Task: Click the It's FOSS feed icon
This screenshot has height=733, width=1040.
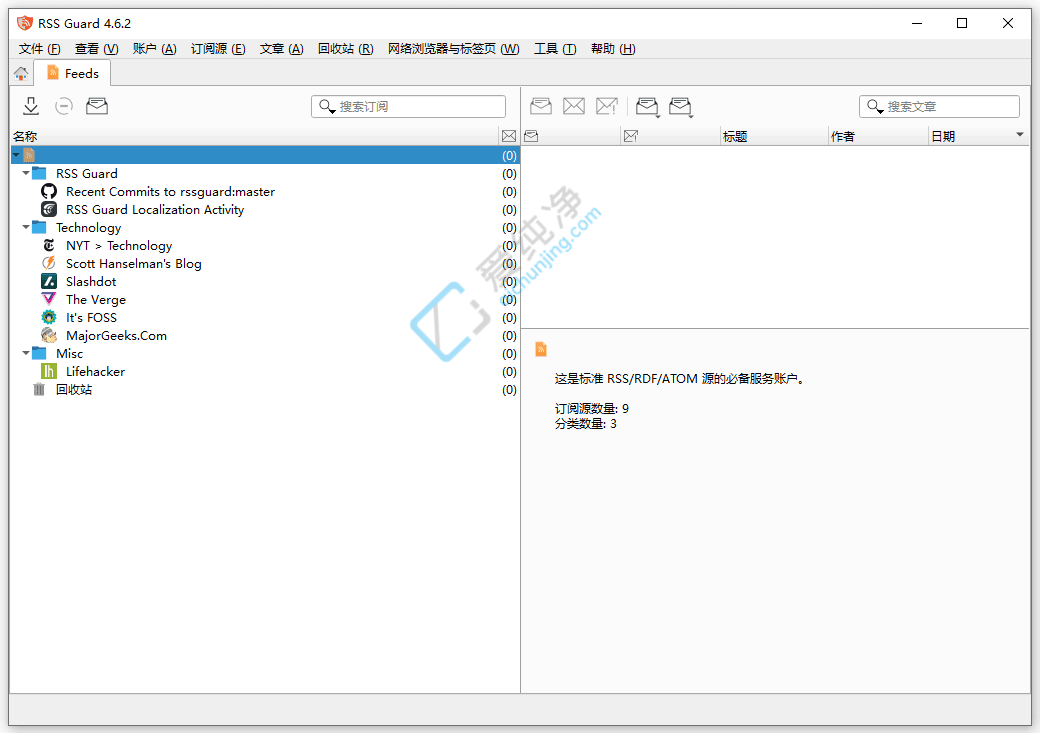Action: (49, 317)
